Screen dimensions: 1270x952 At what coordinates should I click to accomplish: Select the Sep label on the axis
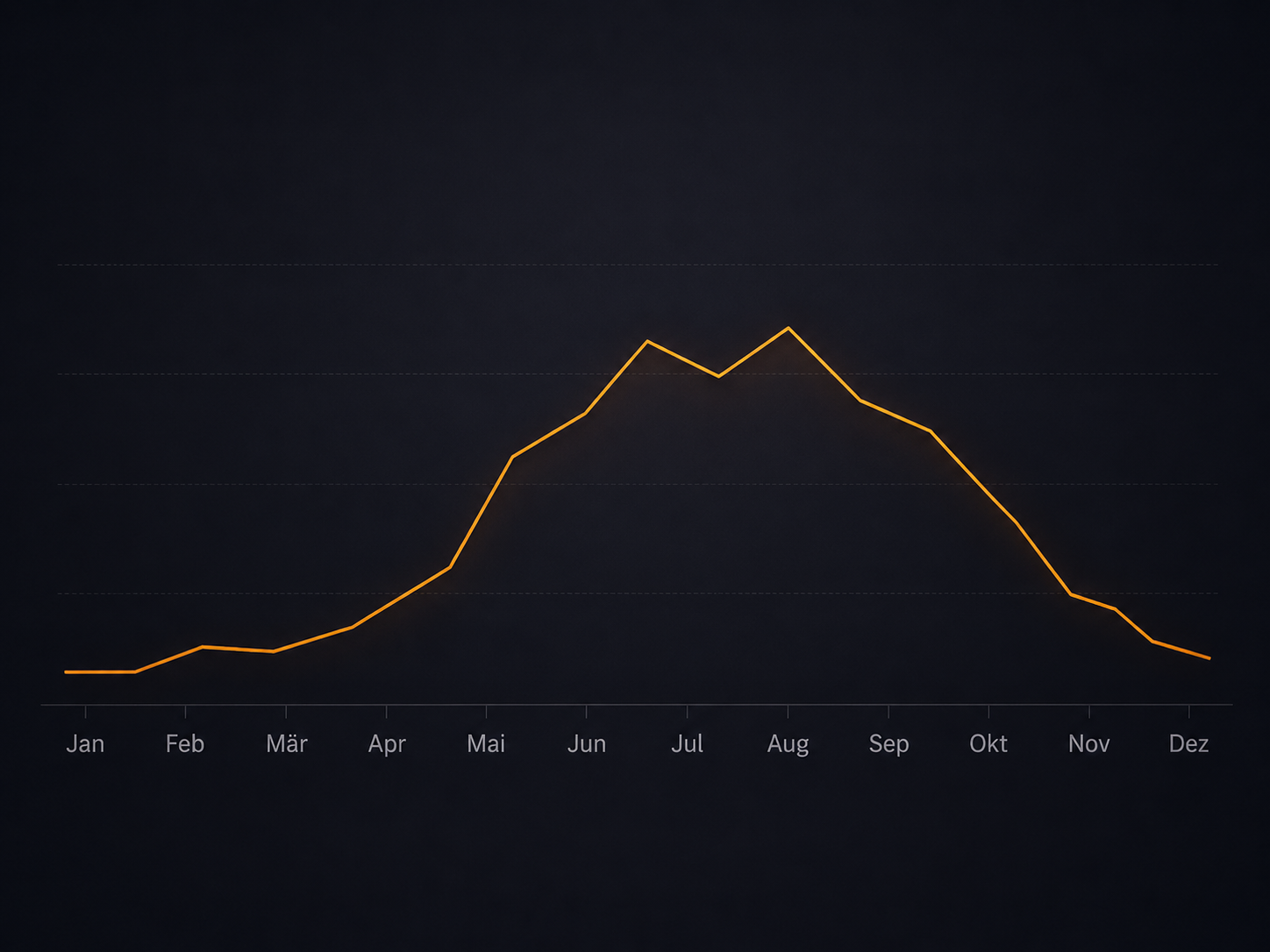tap(888, 744)
